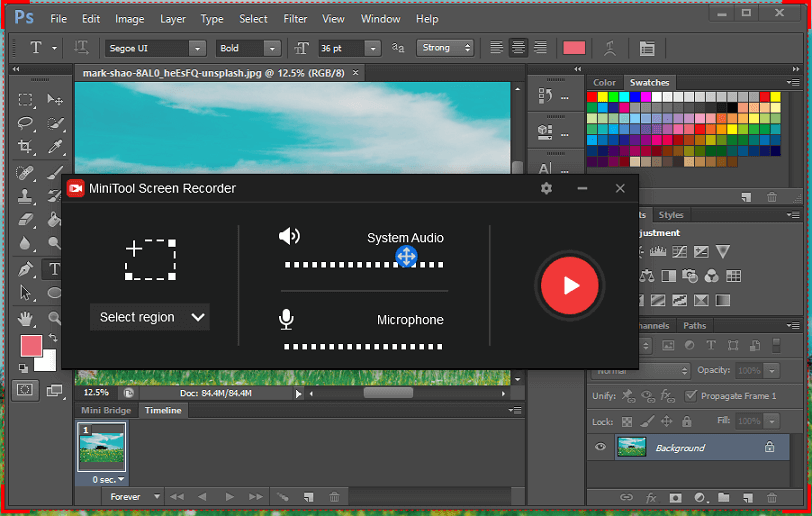Open the Layer menu
Viewport: 812px width, 516px height.
[x=172, y=19]
